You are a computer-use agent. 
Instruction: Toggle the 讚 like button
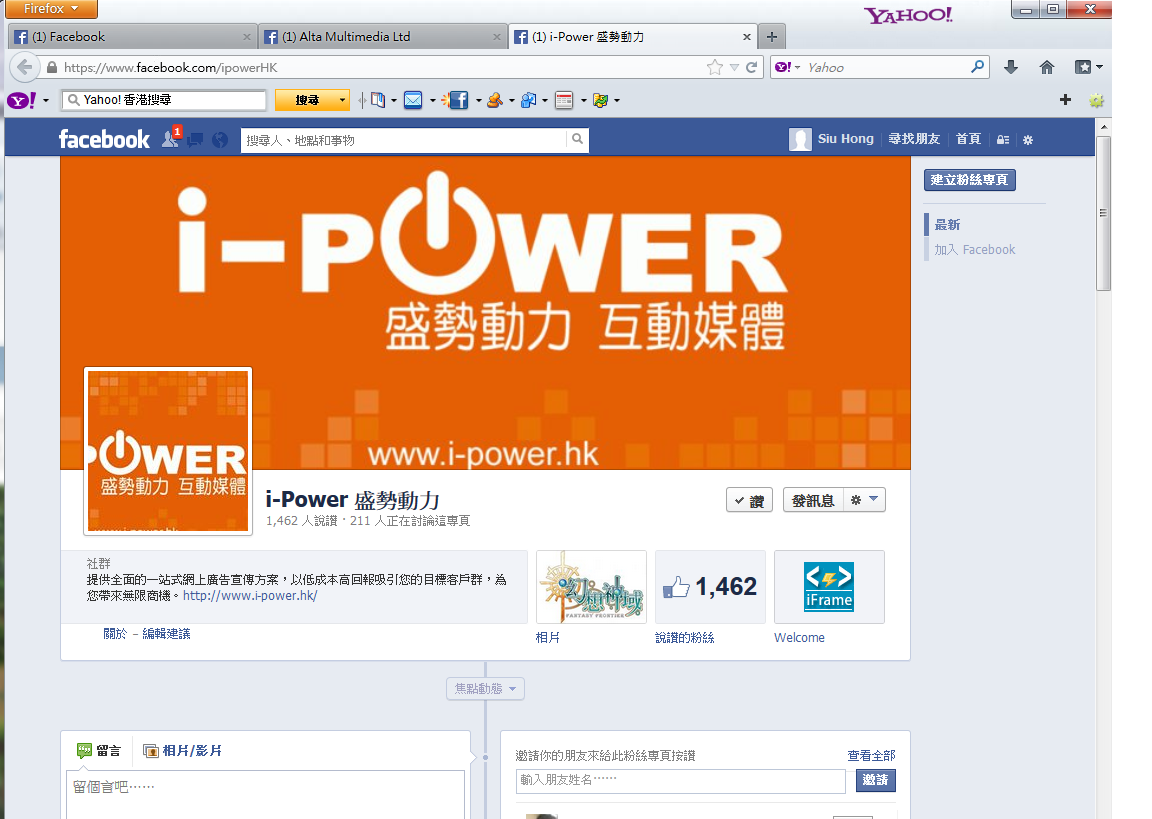point(749,501)
